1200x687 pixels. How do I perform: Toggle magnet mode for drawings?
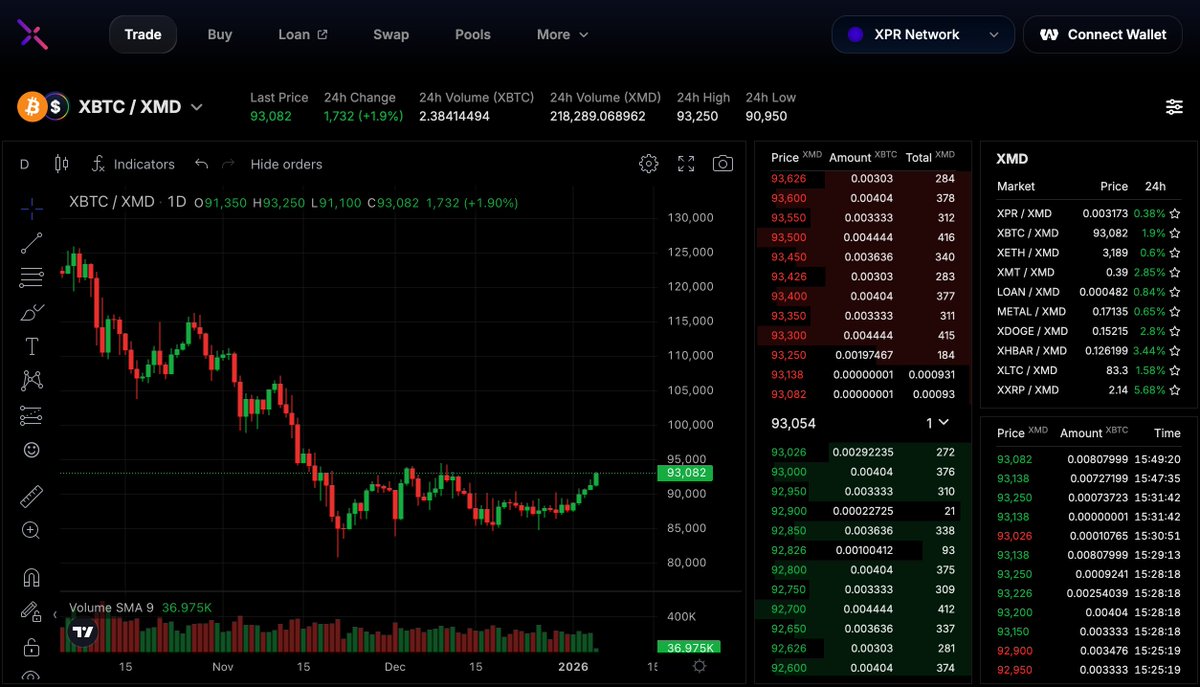31,577
